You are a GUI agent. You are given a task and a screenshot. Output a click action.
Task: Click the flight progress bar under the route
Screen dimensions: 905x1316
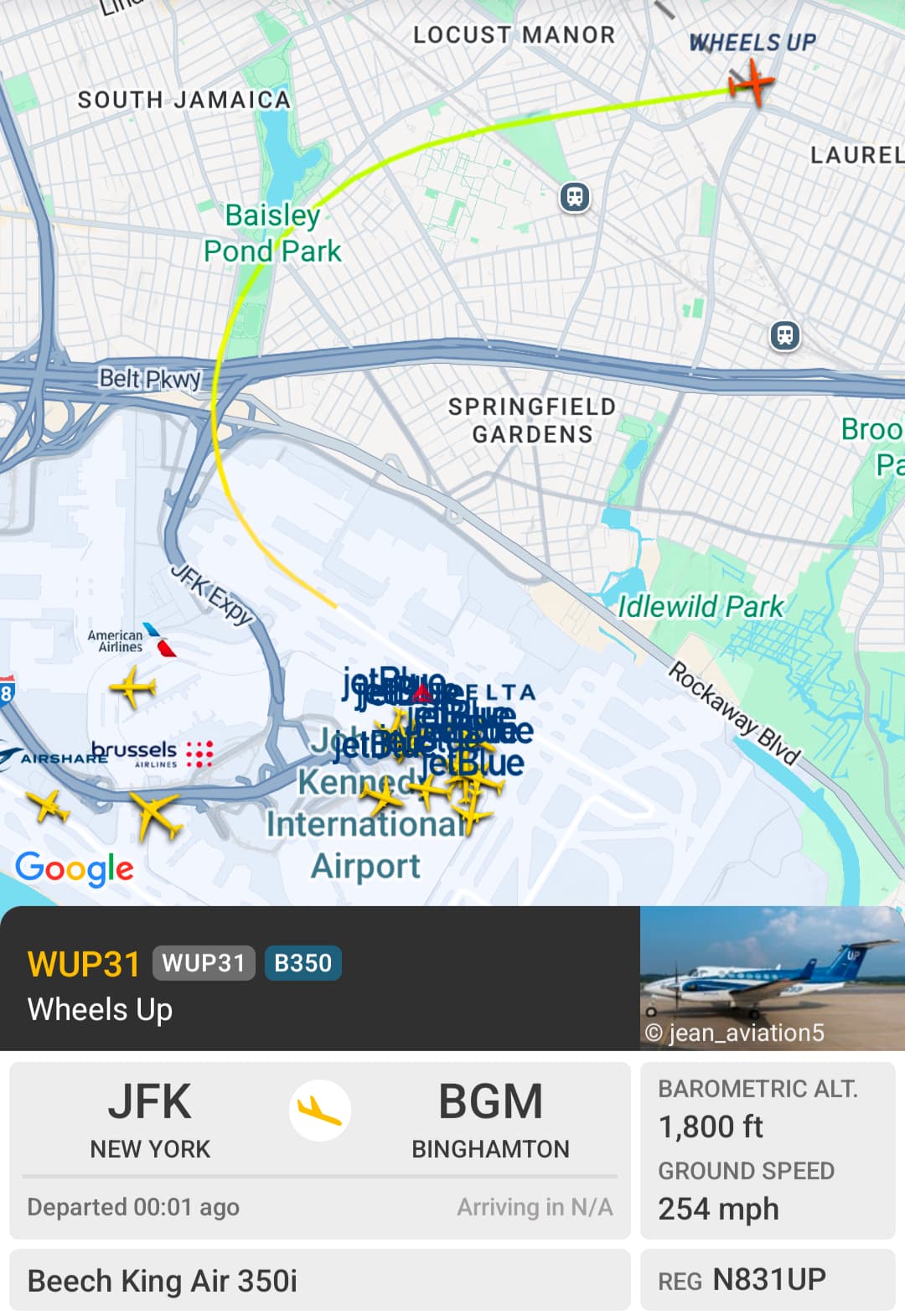point(320,1176)
